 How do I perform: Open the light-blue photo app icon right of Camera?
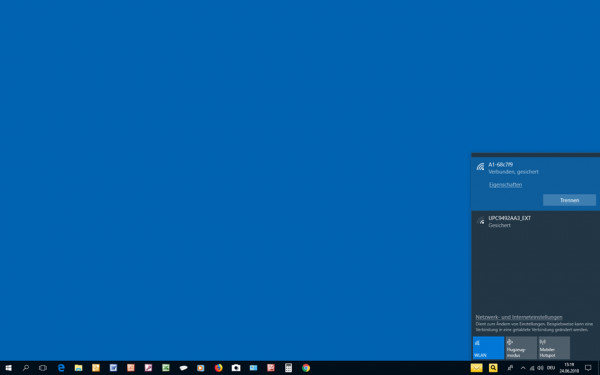(x=253, y=368)
